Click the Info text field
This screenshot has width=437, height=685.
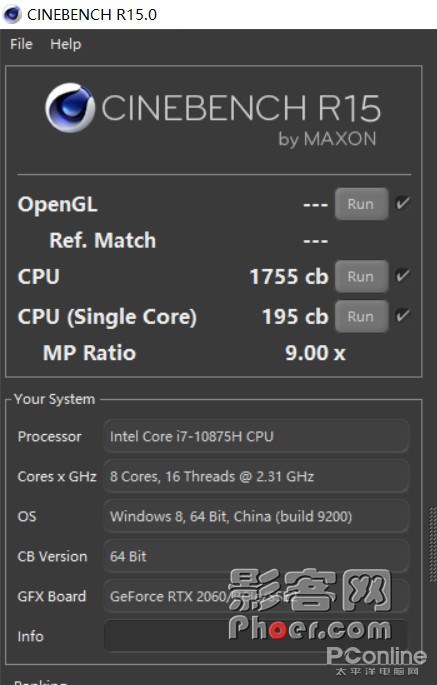256,636
